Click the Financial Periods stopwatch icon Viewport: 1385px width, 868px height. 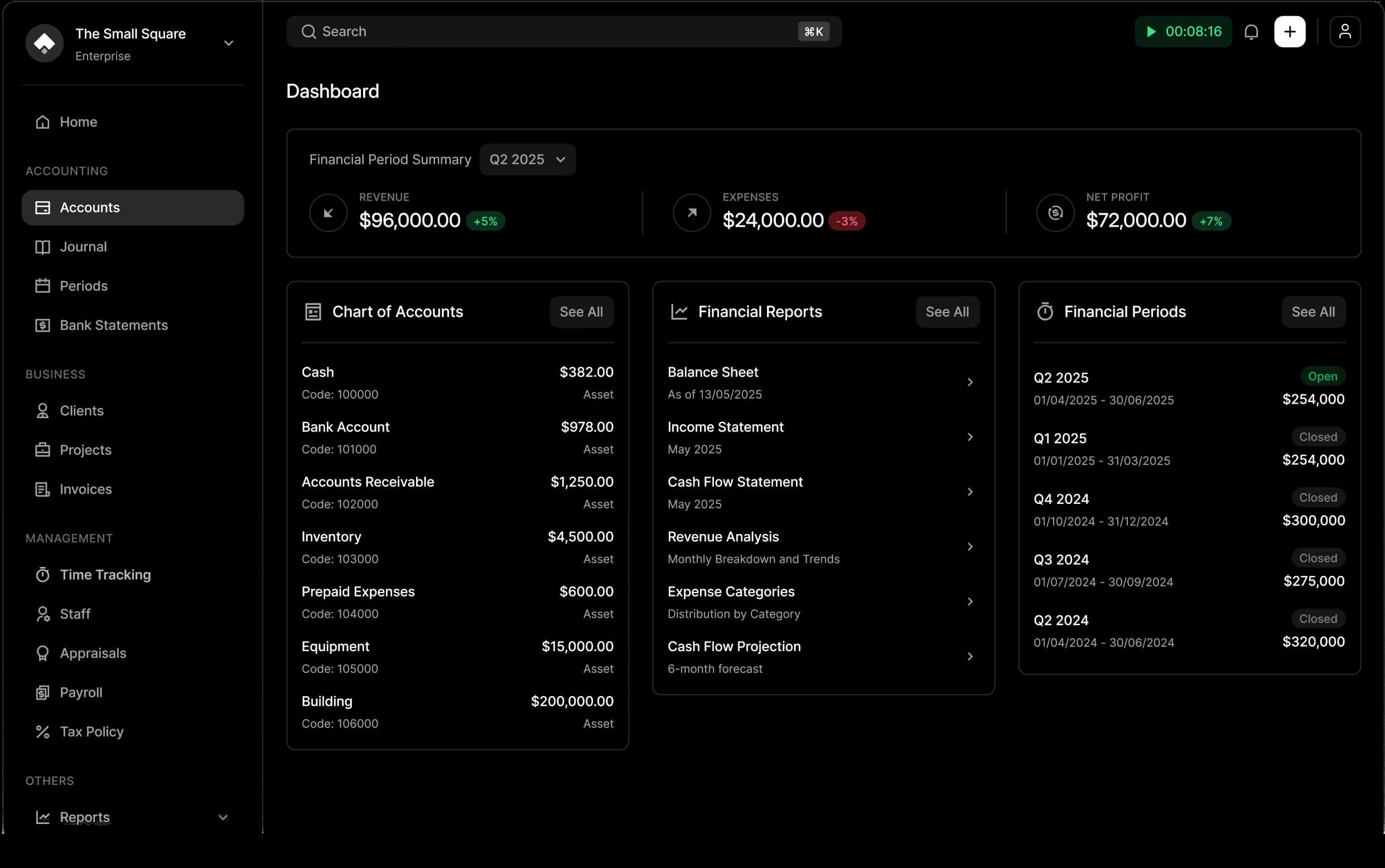[x=1045, y=312]
